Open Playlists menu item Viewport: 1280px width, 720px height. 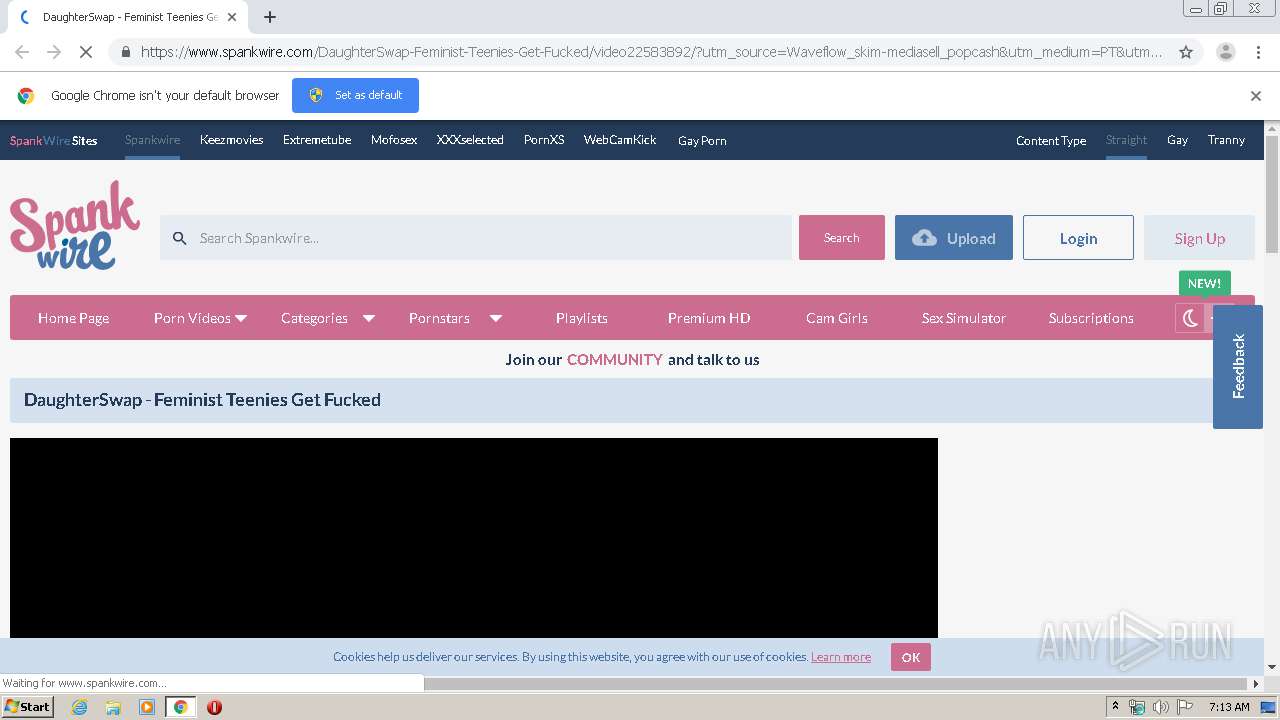(582, 318)
